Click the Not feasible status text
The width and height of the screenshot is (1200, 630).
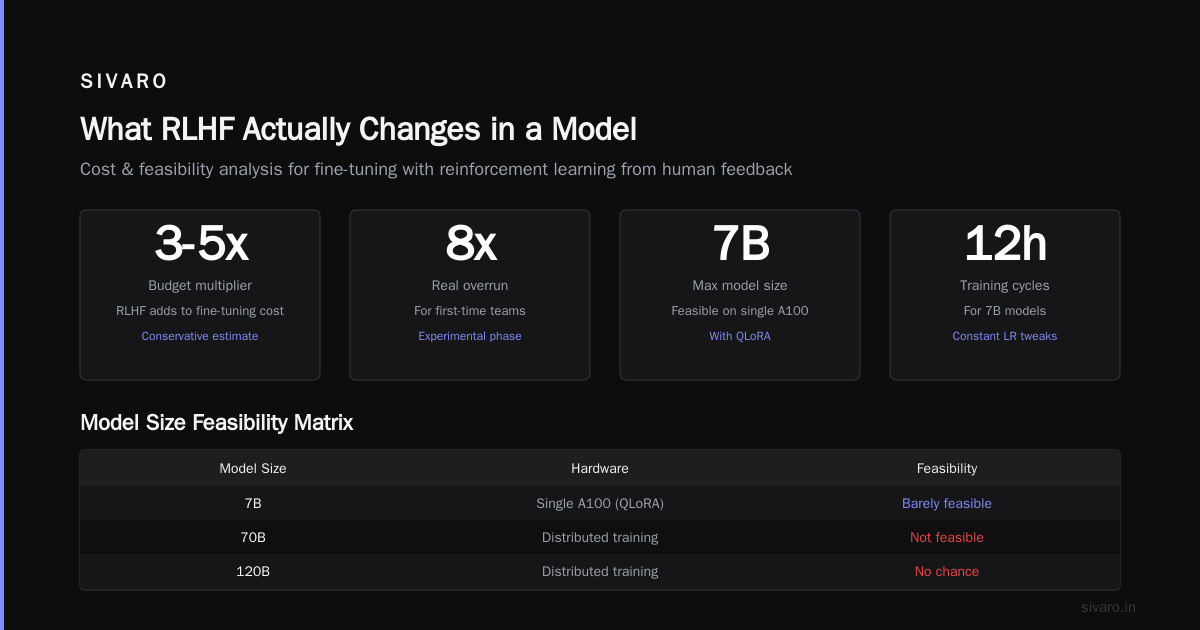[x=947, y=537]
